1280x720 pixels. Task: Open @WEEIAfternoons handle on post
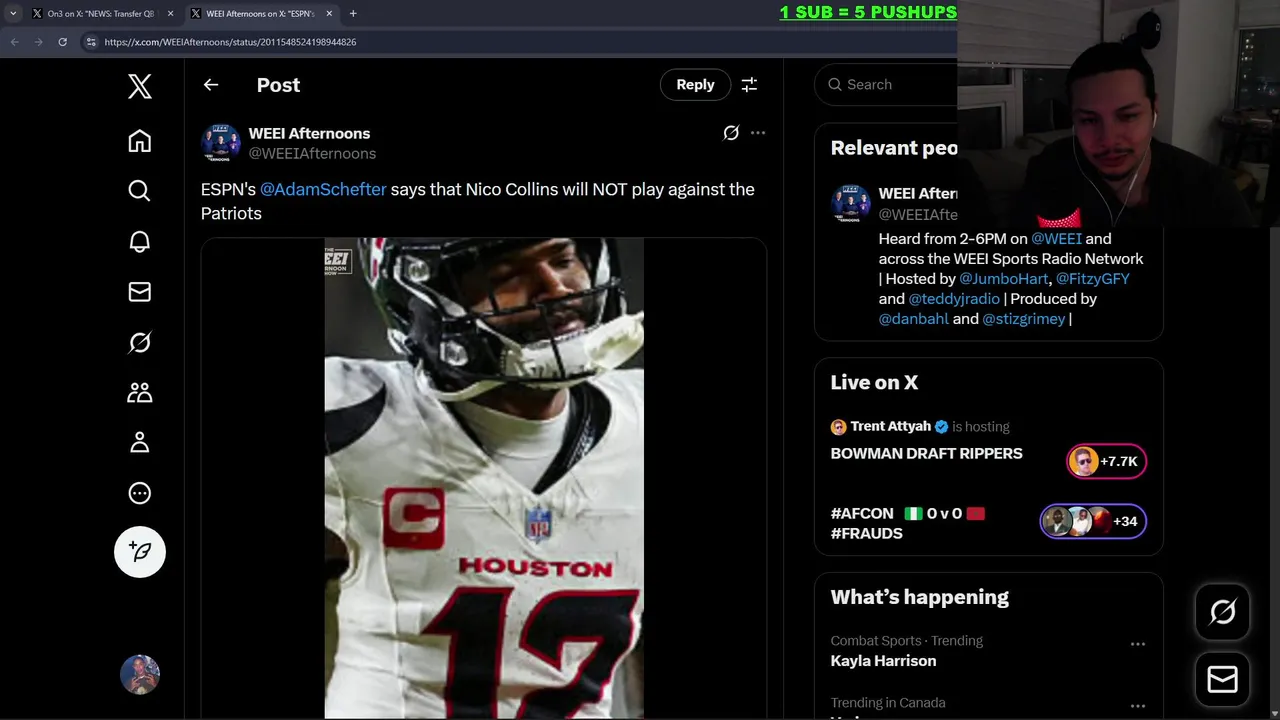312,153
